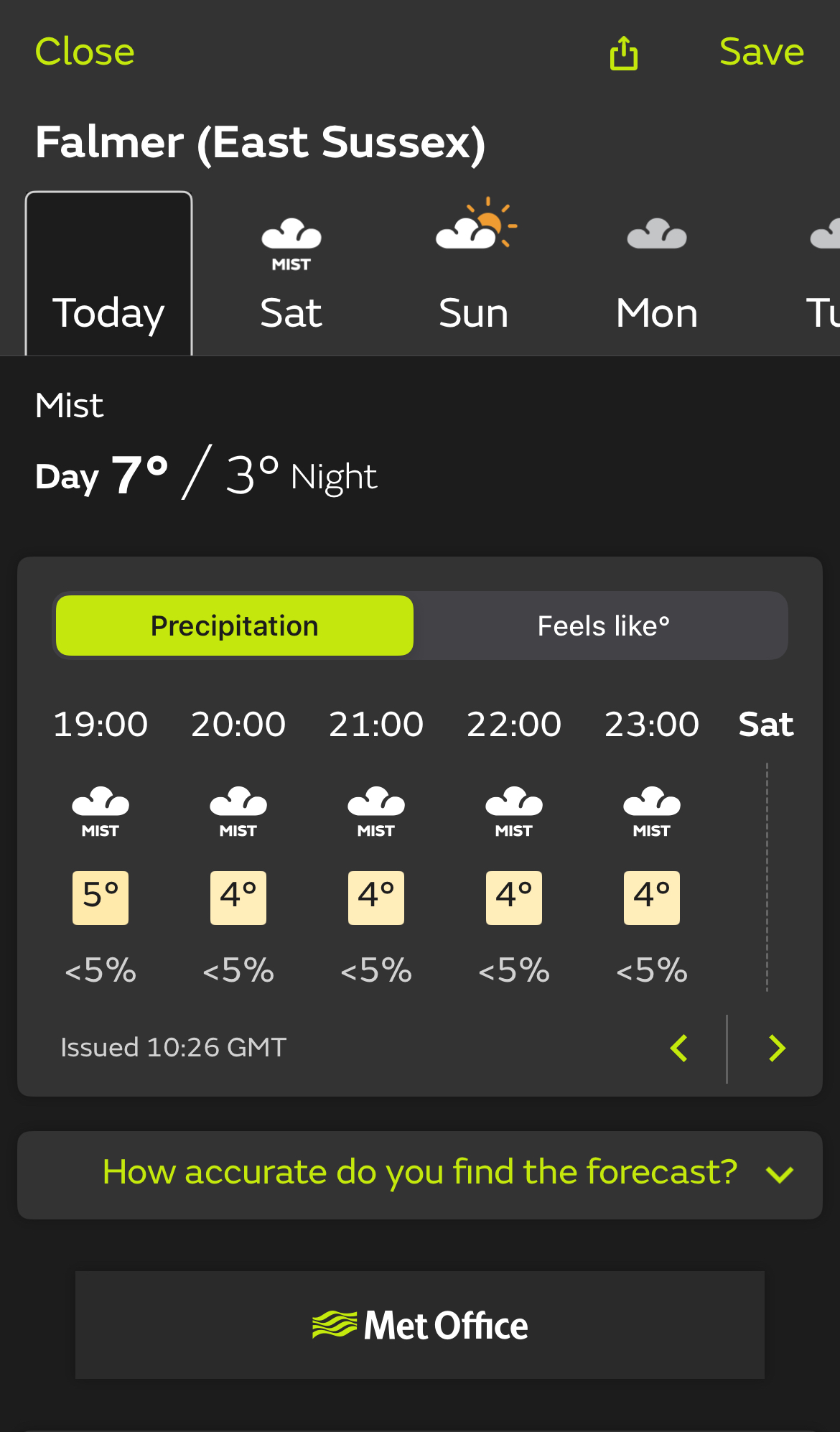Tap the 5° temperature swatch at 19:00

pyautogui.click(x=101, y=898)
